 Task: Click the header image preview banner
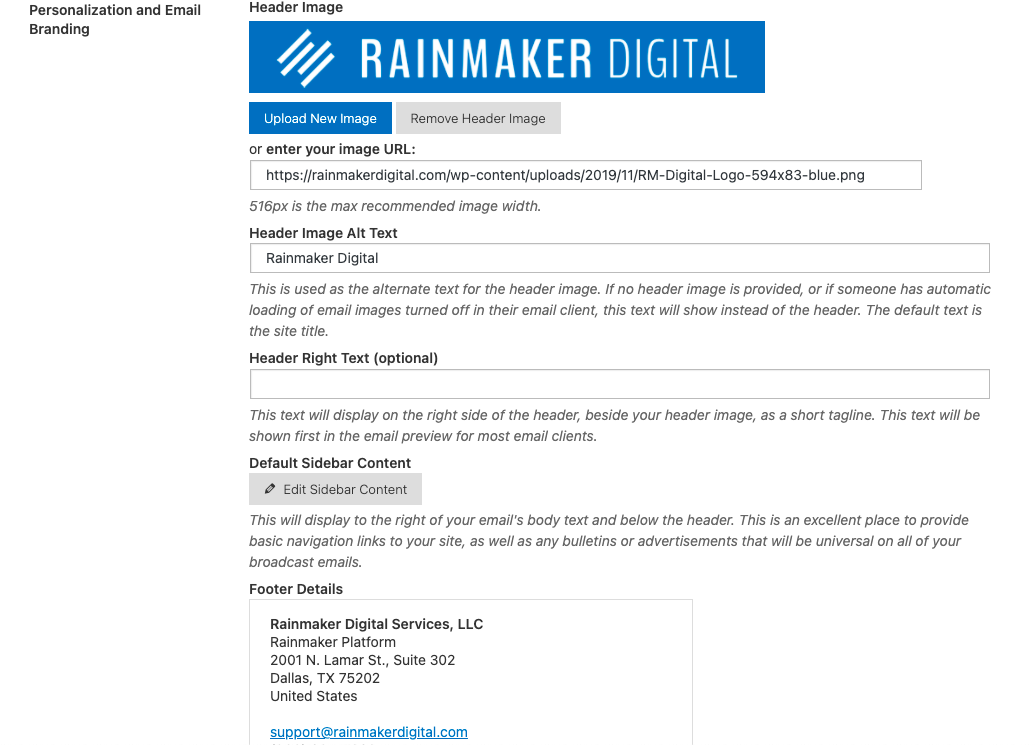coord(507,56)
